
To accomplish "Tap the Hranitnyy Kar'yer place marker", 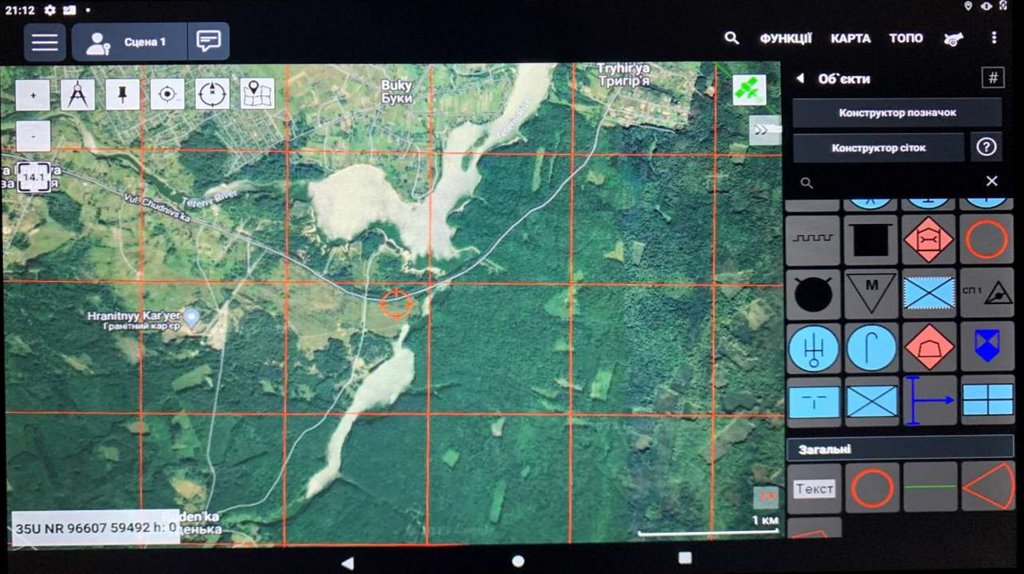I will (191, 317).
